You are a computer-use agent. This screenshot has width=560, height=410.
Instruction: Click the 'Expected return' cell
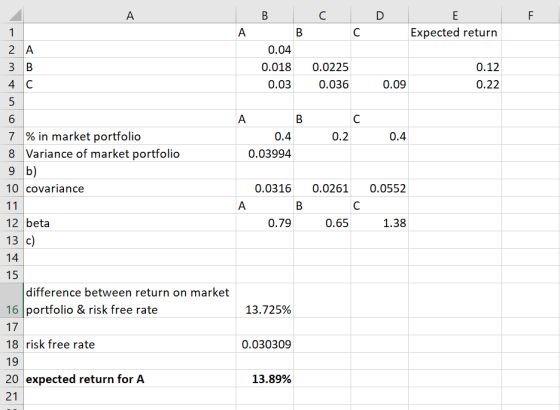pos(455,32)
